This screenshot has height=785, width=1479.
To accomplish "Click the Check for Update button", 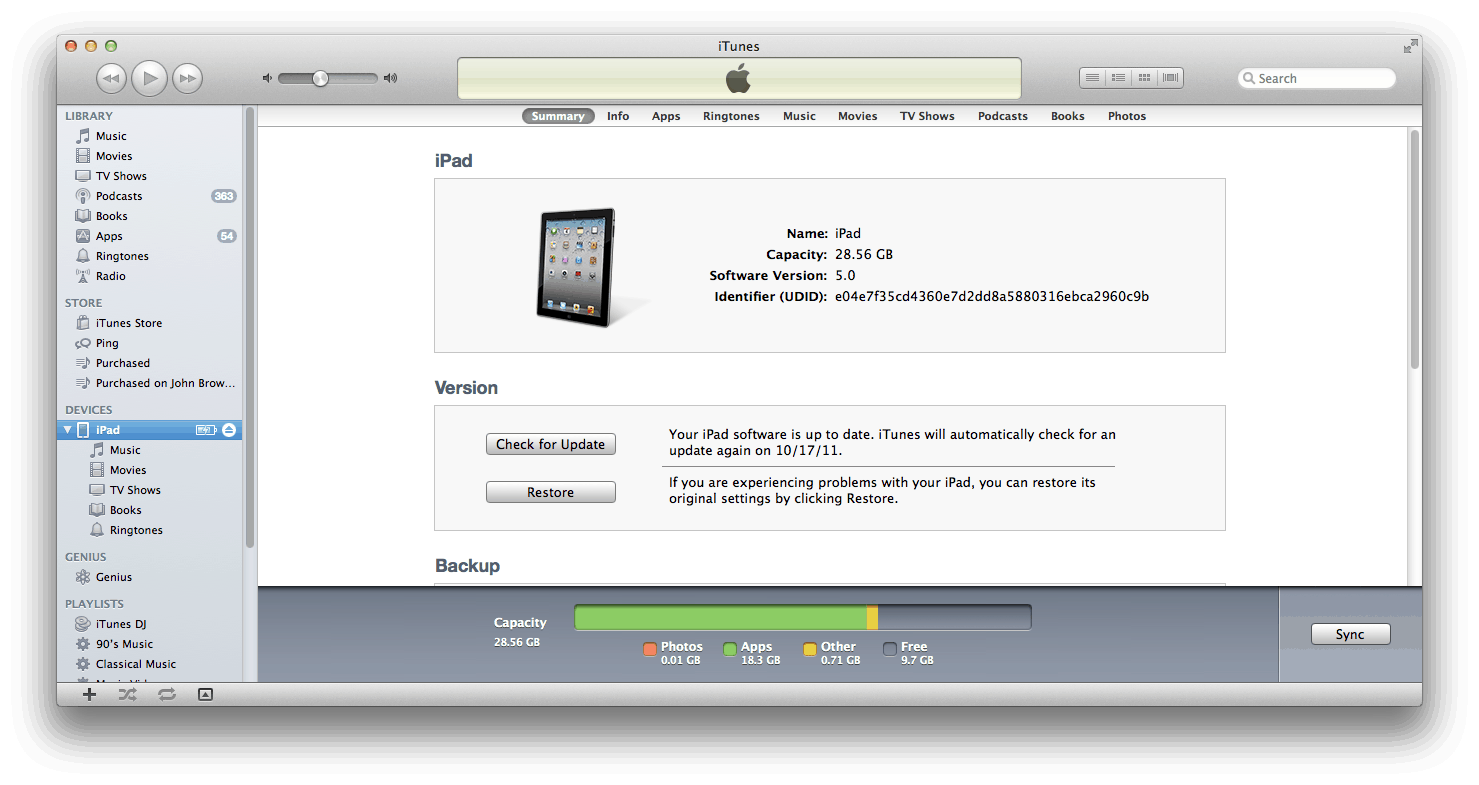I will 550,444.
